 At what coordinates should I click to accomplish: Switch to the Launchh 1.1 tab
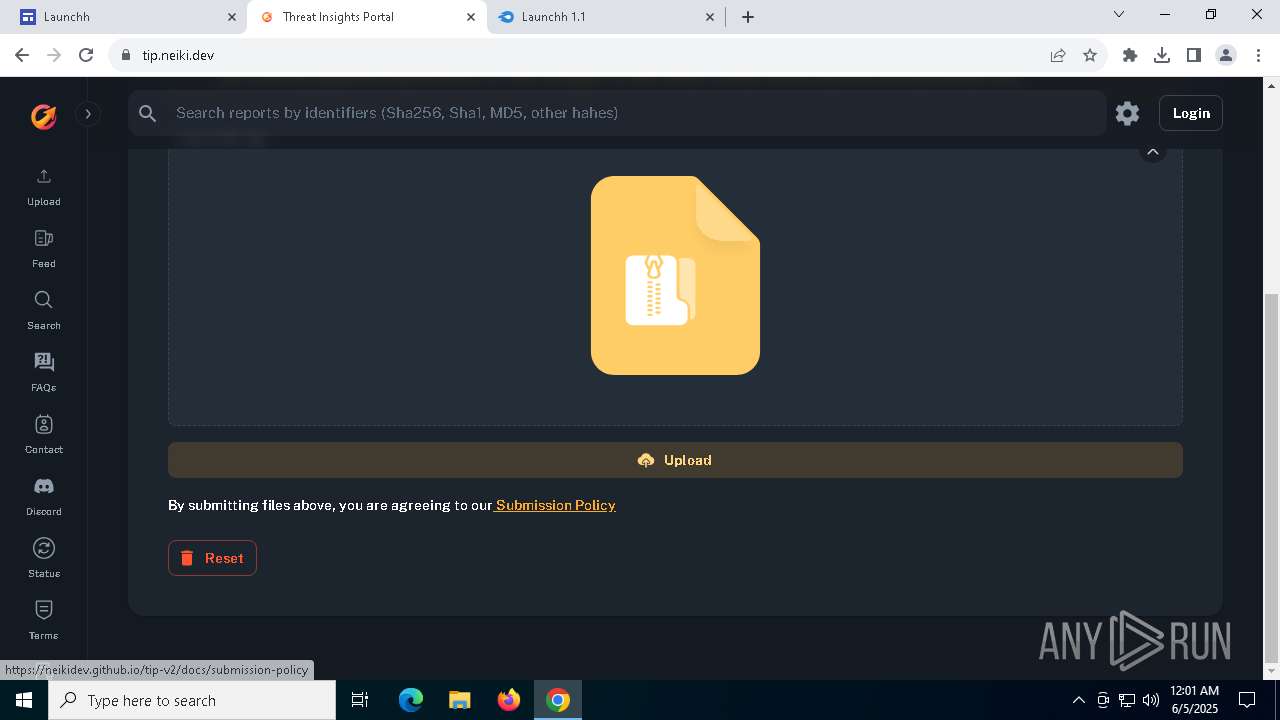point(607,17)
